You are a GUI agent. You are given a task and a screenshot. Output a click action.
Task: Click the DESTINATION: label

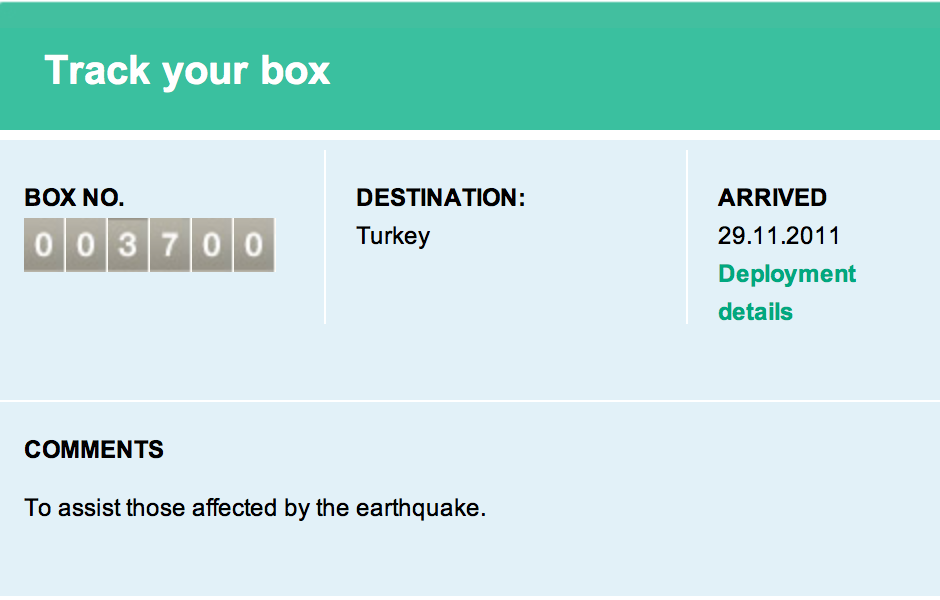tap(441, 198)
